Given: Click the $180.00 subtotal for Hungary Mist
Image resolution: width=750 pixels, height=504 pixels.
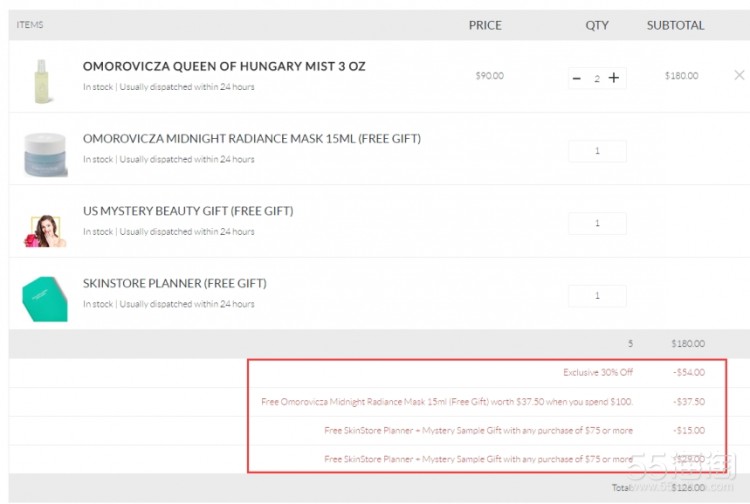Looking at the screenshot, I should [681, 76].
